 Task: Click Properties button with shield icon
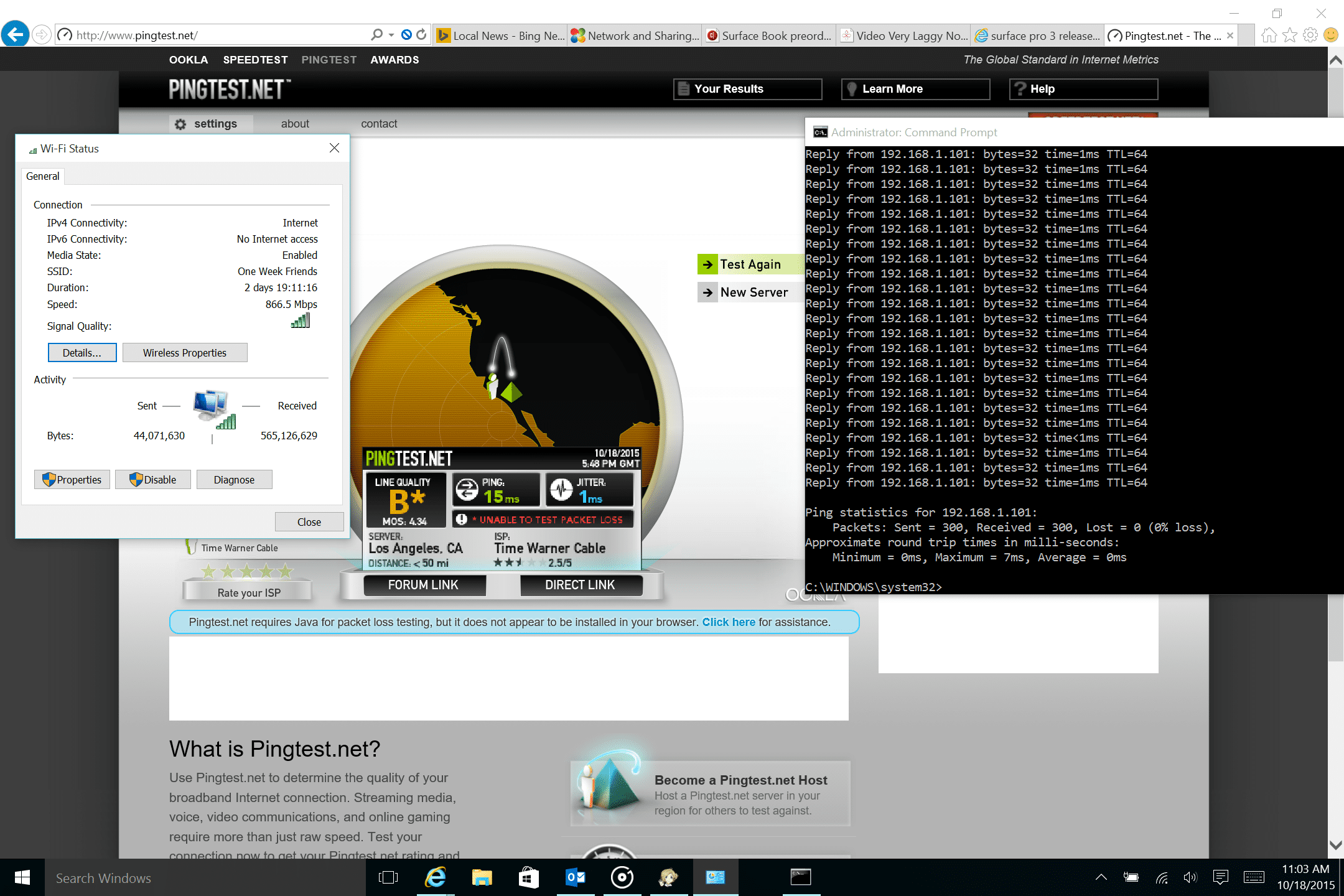(72, 480)
